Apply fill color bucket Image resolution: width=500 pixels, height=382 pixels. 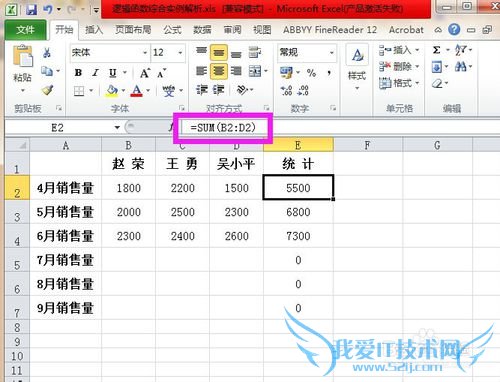(x=112, y=91)
